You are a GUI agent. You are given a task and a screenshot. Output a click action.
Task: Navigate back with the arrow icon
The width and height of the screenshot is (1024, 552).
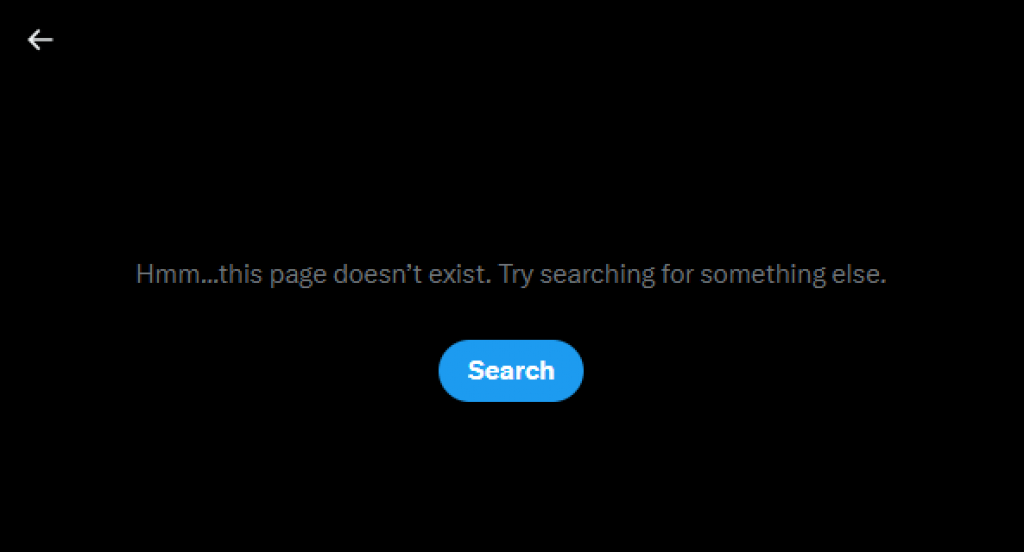pos(40,40)
